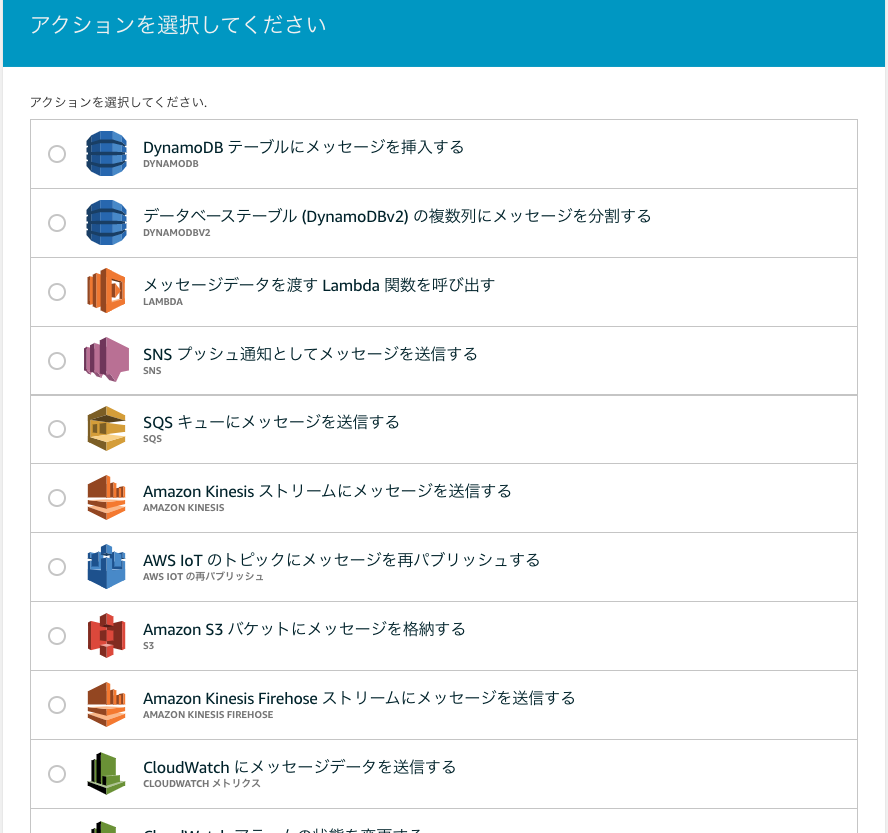This screenshot has height=833, width=888.
Task: Click the DynamoDBv2 database icon
Action: [x=105, y=222]
